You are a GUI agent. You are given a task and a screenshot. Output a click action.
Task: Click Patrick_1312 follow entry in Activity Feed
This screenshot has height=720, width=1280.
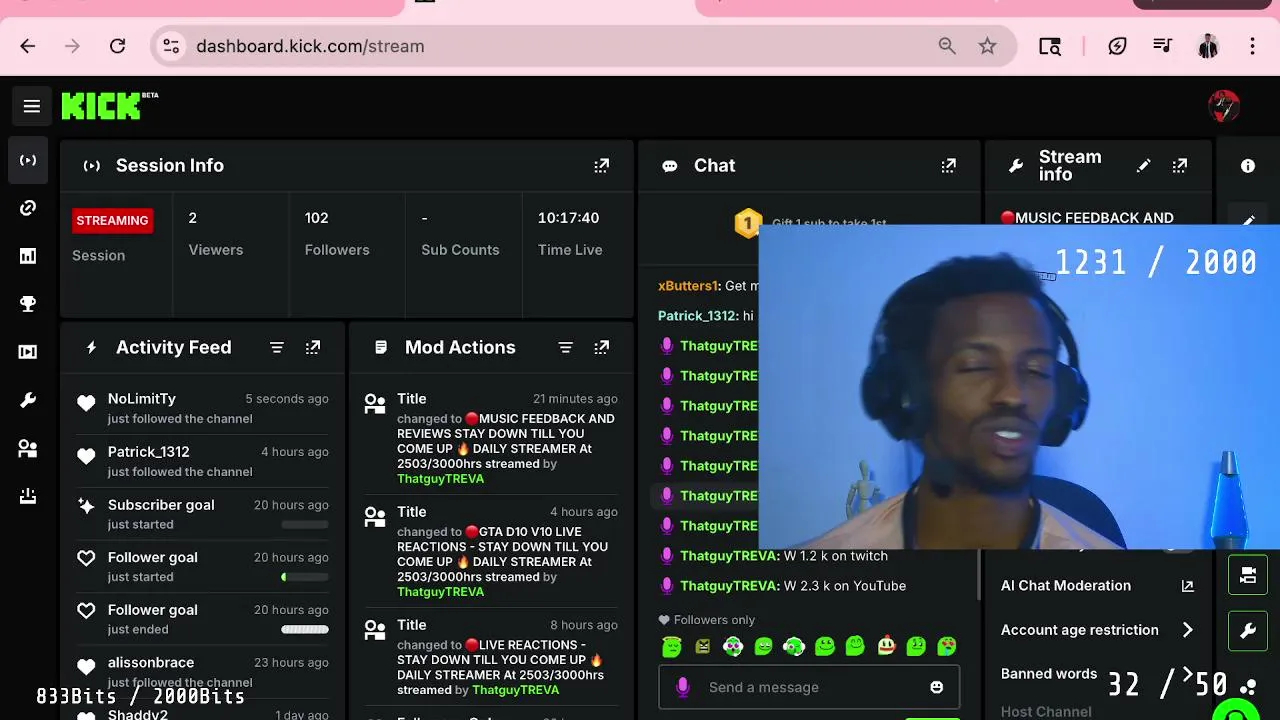pyautogui.click(x=203, y=461)
